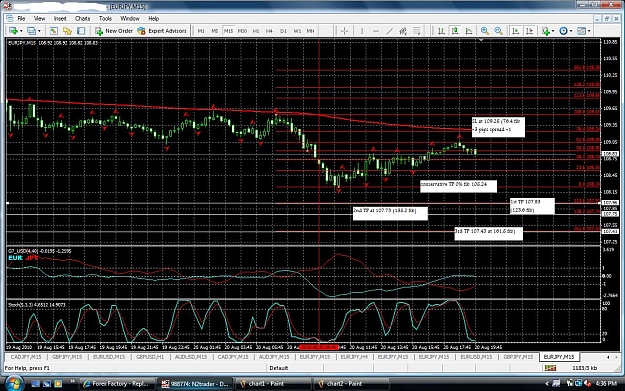The height and width of the screenshot is (391, 625).
Task: Switch chart to MN timeframe
Action: pos(311,31)
